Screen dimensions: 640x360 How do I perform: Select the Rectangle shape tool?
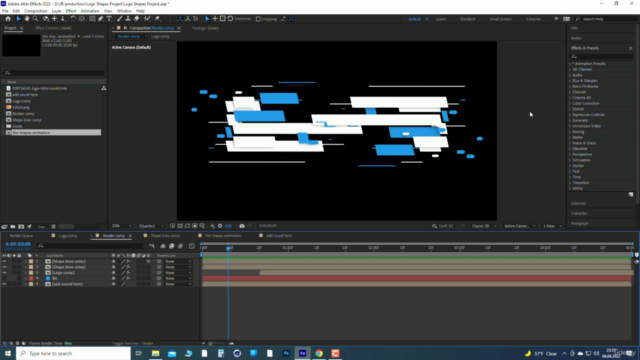tap(92, 19)
